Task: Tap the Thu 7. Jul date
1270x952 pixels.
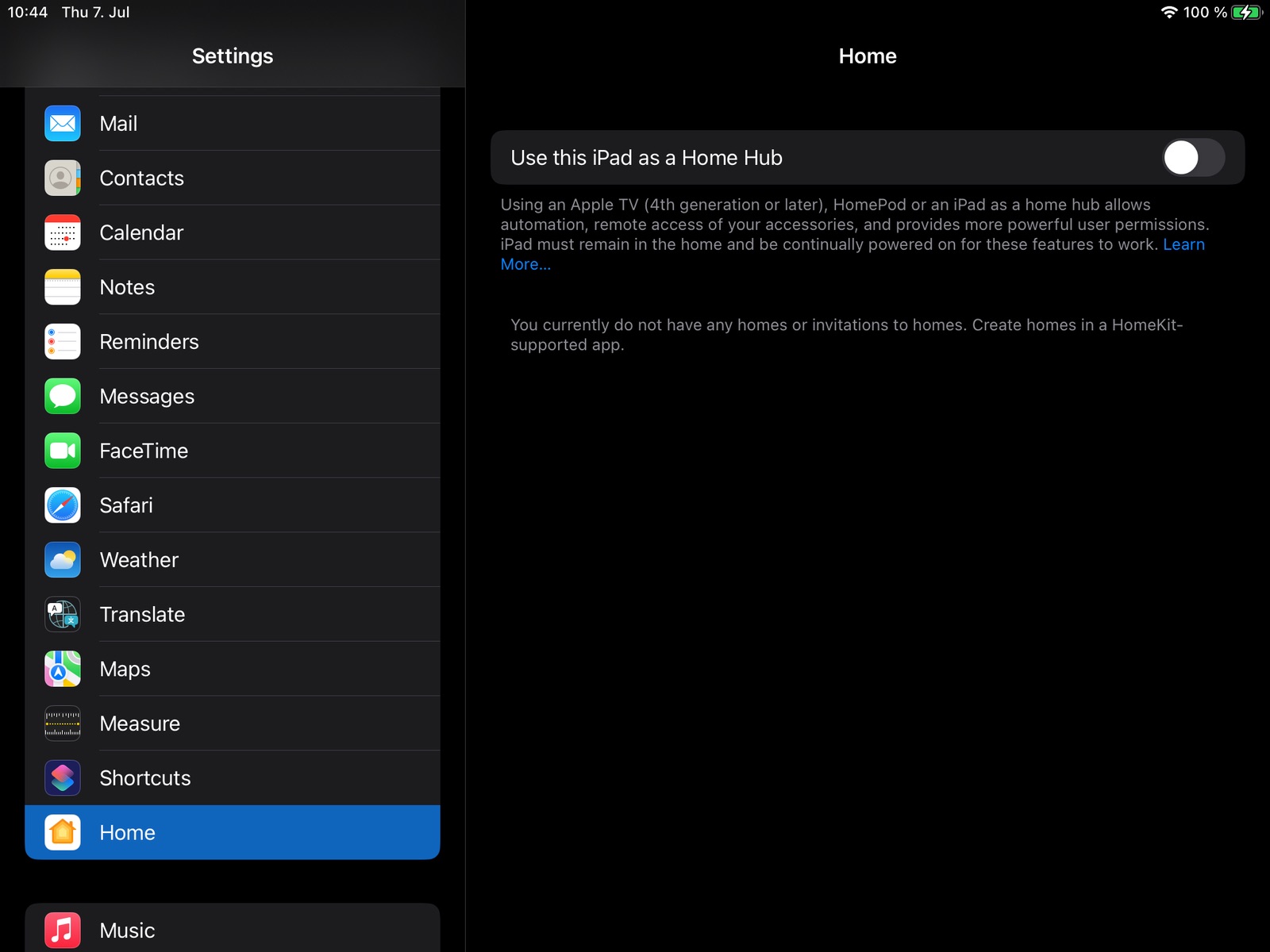Action: point(95,12)
